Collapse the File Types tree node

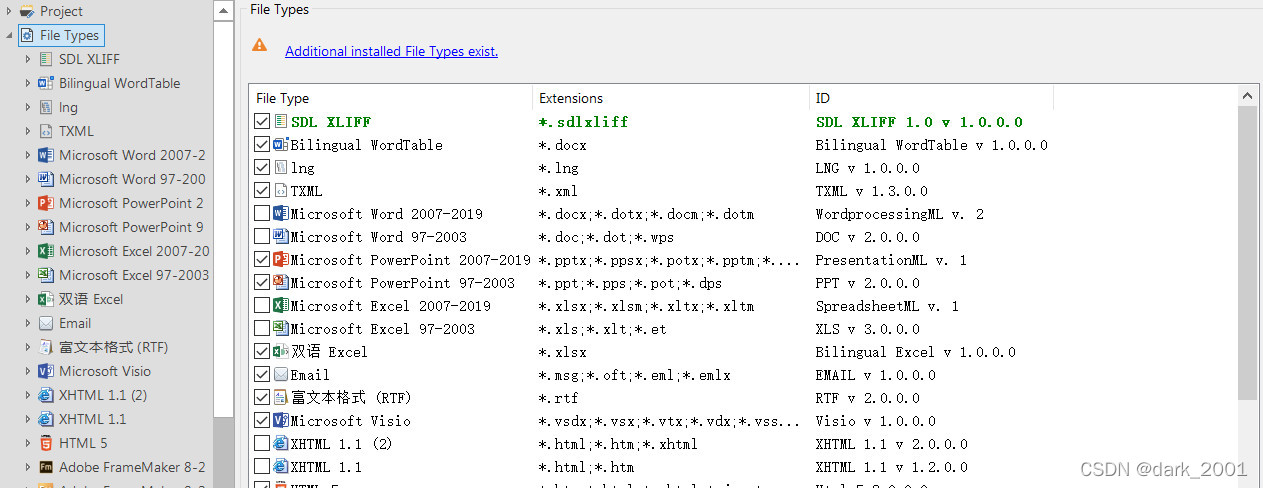tap(9, 36)
